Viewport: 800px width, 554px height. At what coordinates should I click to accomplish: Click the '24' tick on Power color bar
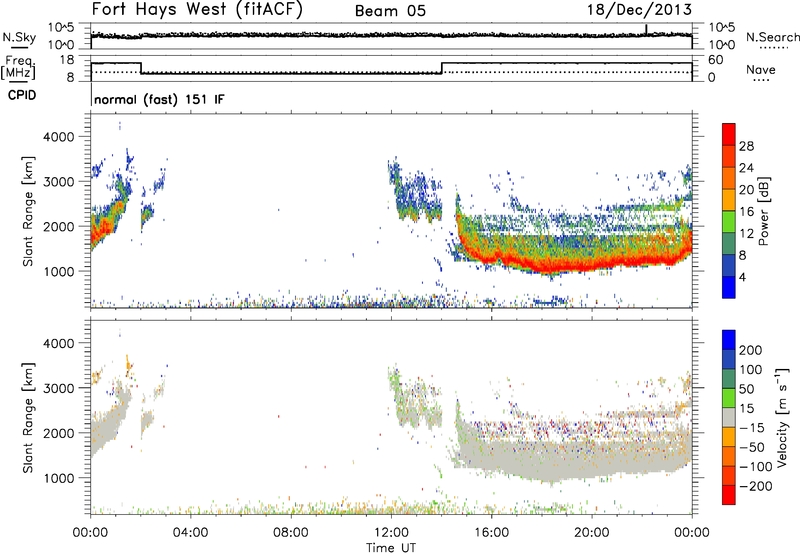[746, 168]
